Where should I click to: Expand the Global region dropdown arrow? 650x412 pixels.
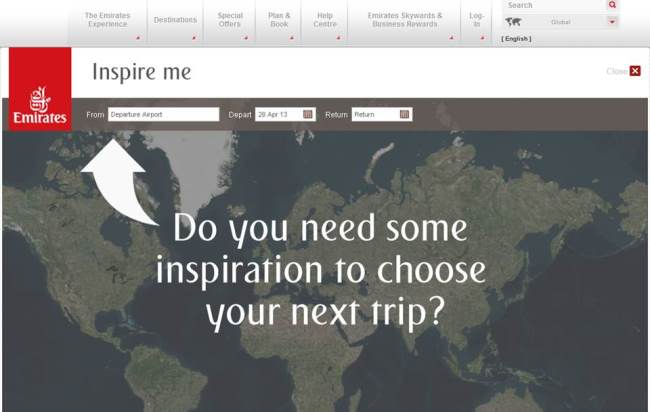point(612,22)
